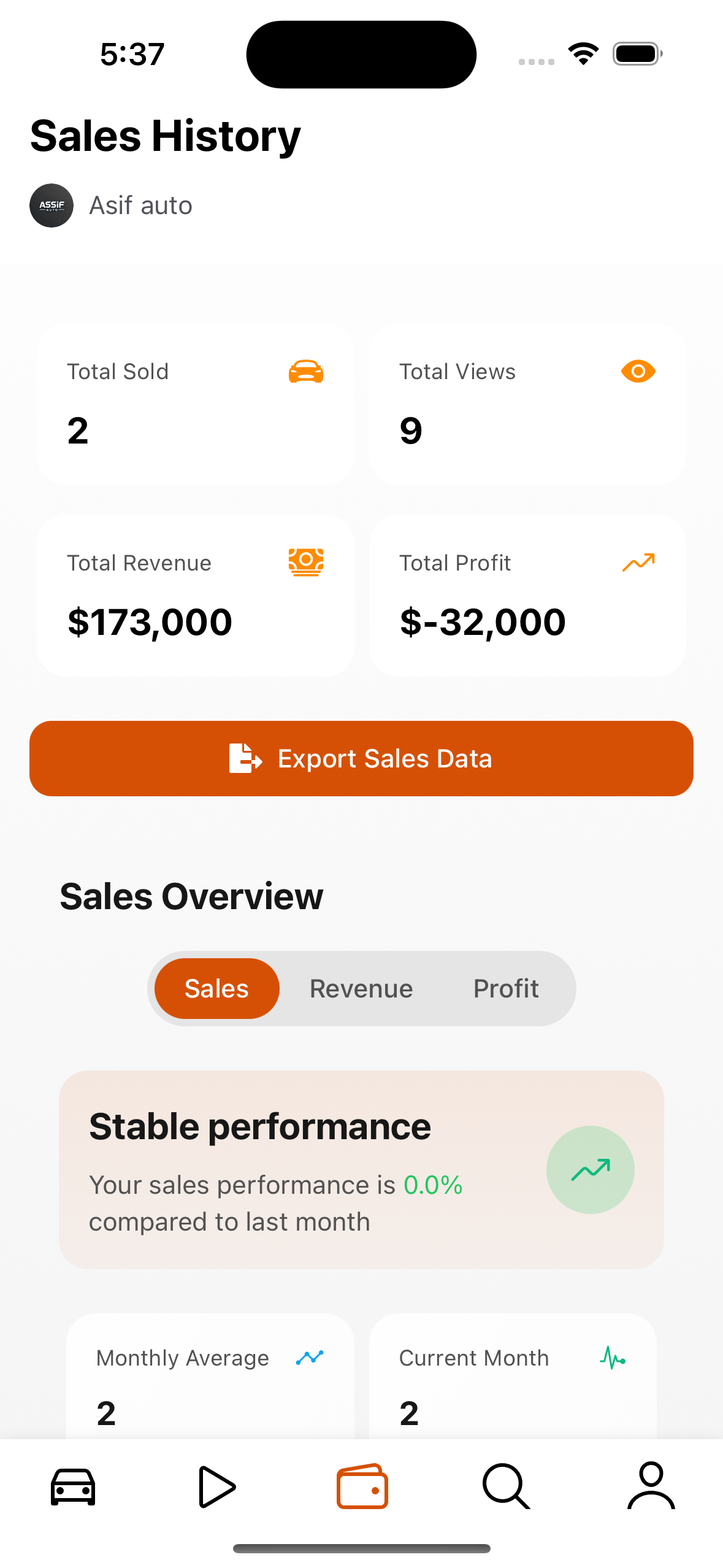This screenshot has width=723, height=1568.
Task: Open the Current Month card
Action: click(513, 1377)
